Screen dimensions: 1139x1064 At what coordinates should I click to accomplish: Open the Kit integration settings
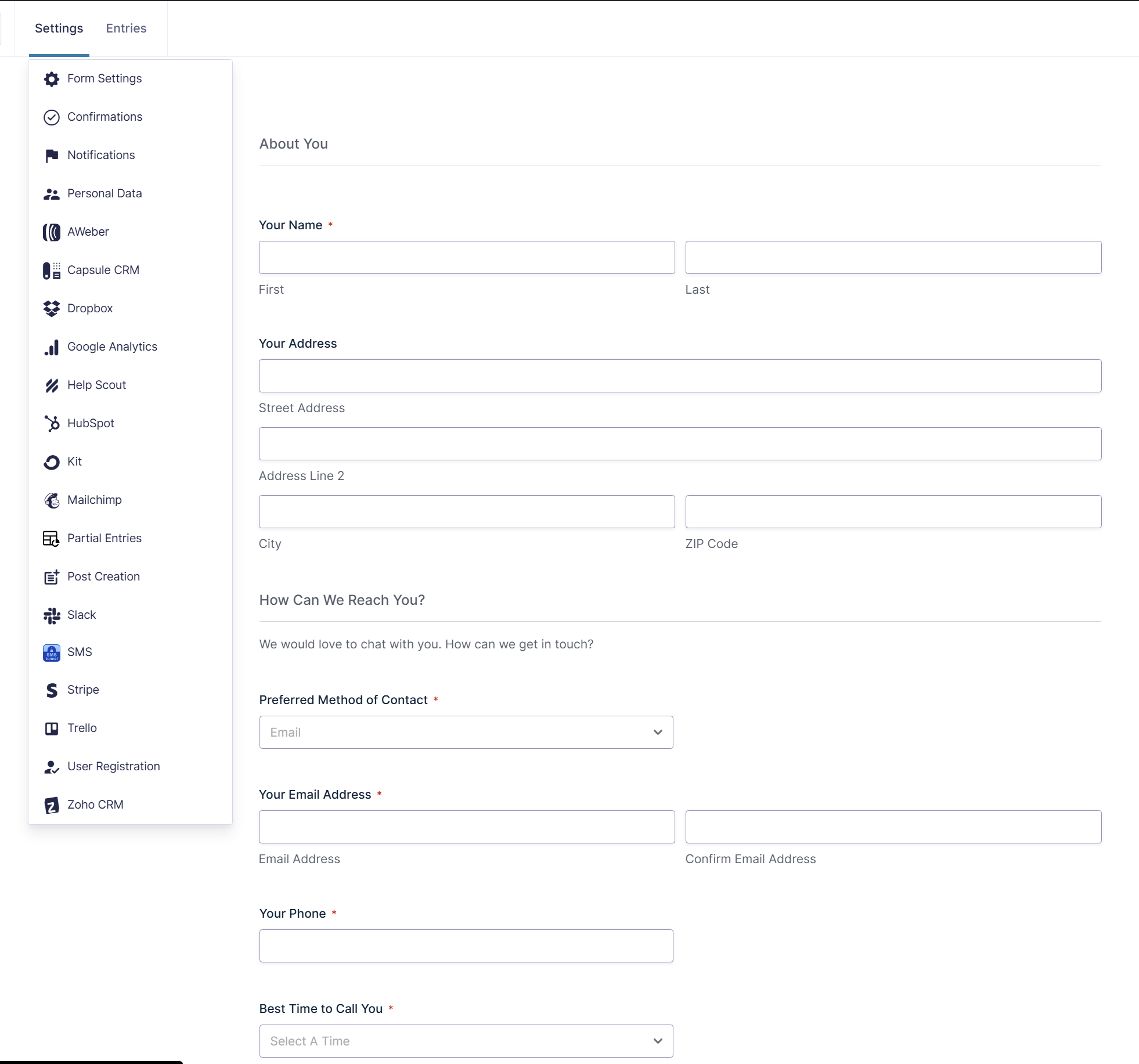[74, 461]
